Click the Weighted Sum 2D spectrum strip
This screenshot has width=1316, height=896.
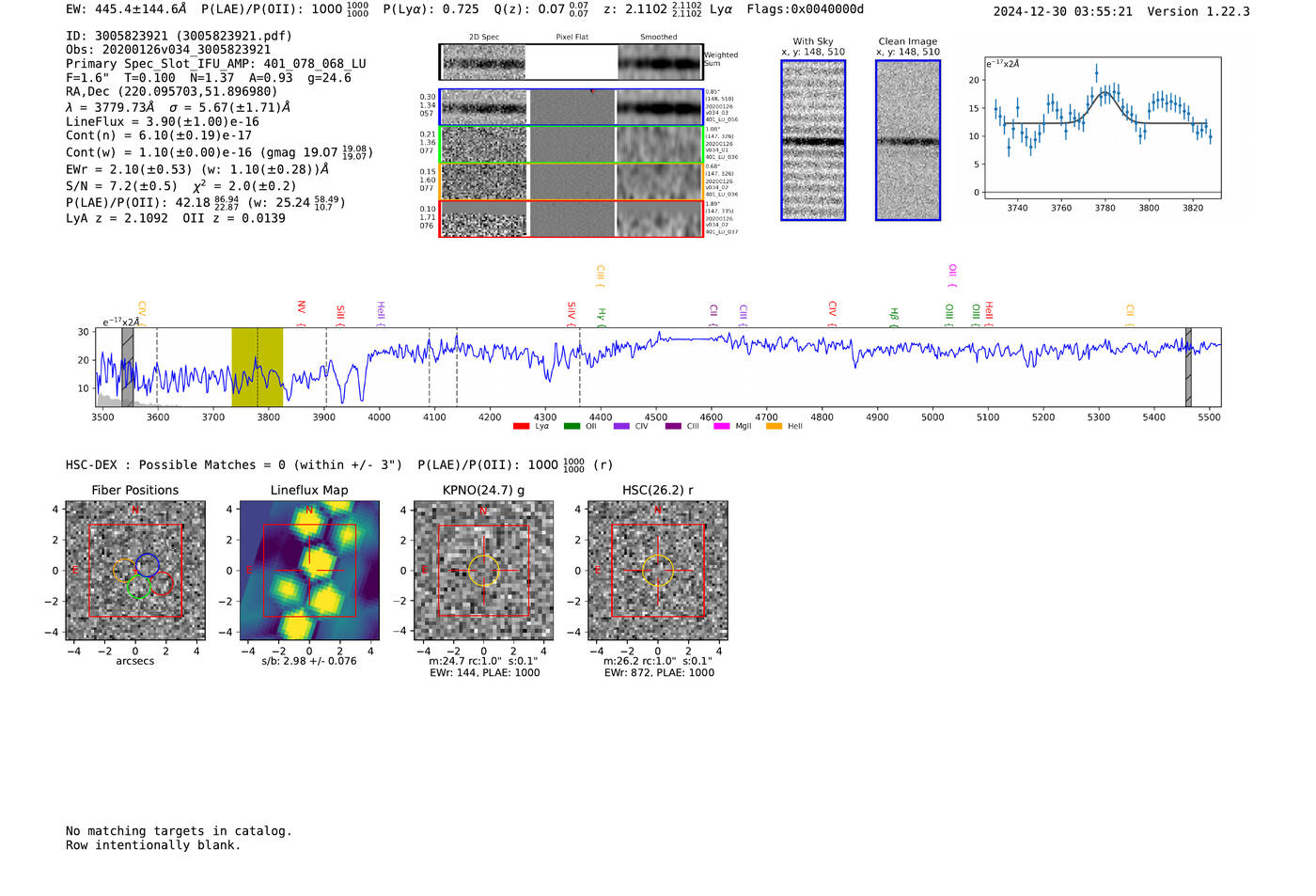point(572,62)
